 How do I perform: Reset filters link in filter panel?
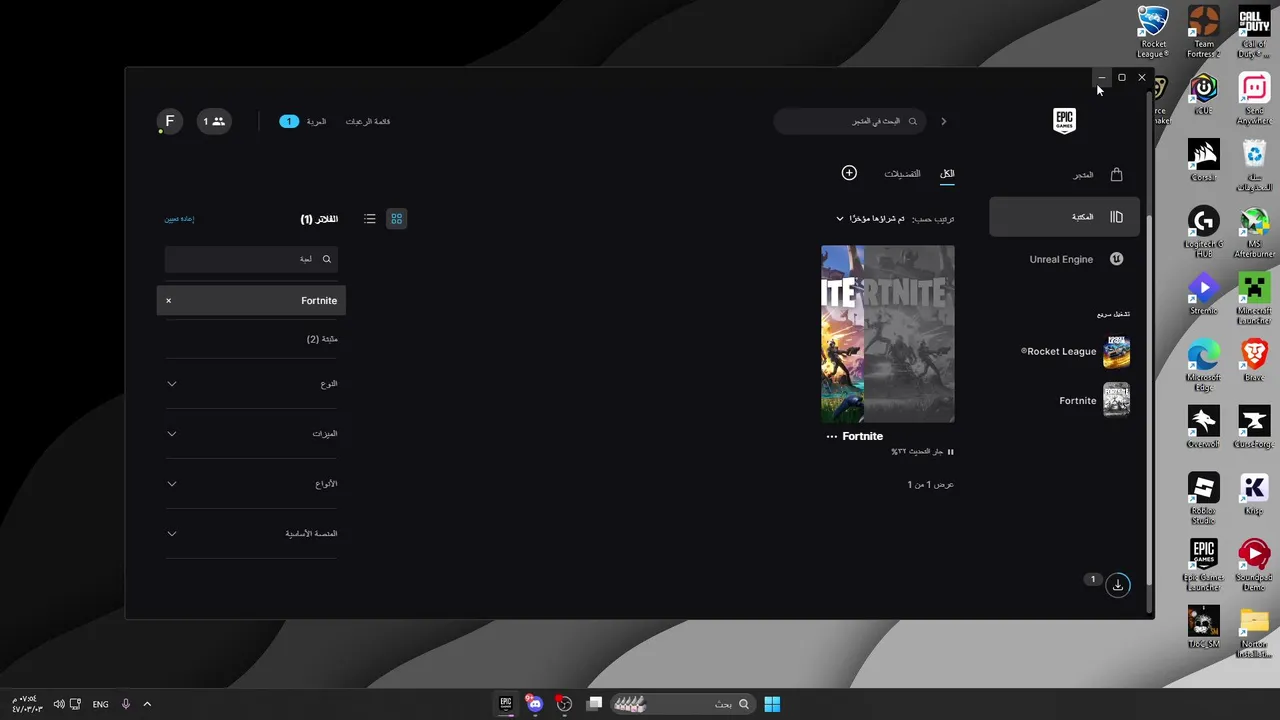(x=180, y=219)
